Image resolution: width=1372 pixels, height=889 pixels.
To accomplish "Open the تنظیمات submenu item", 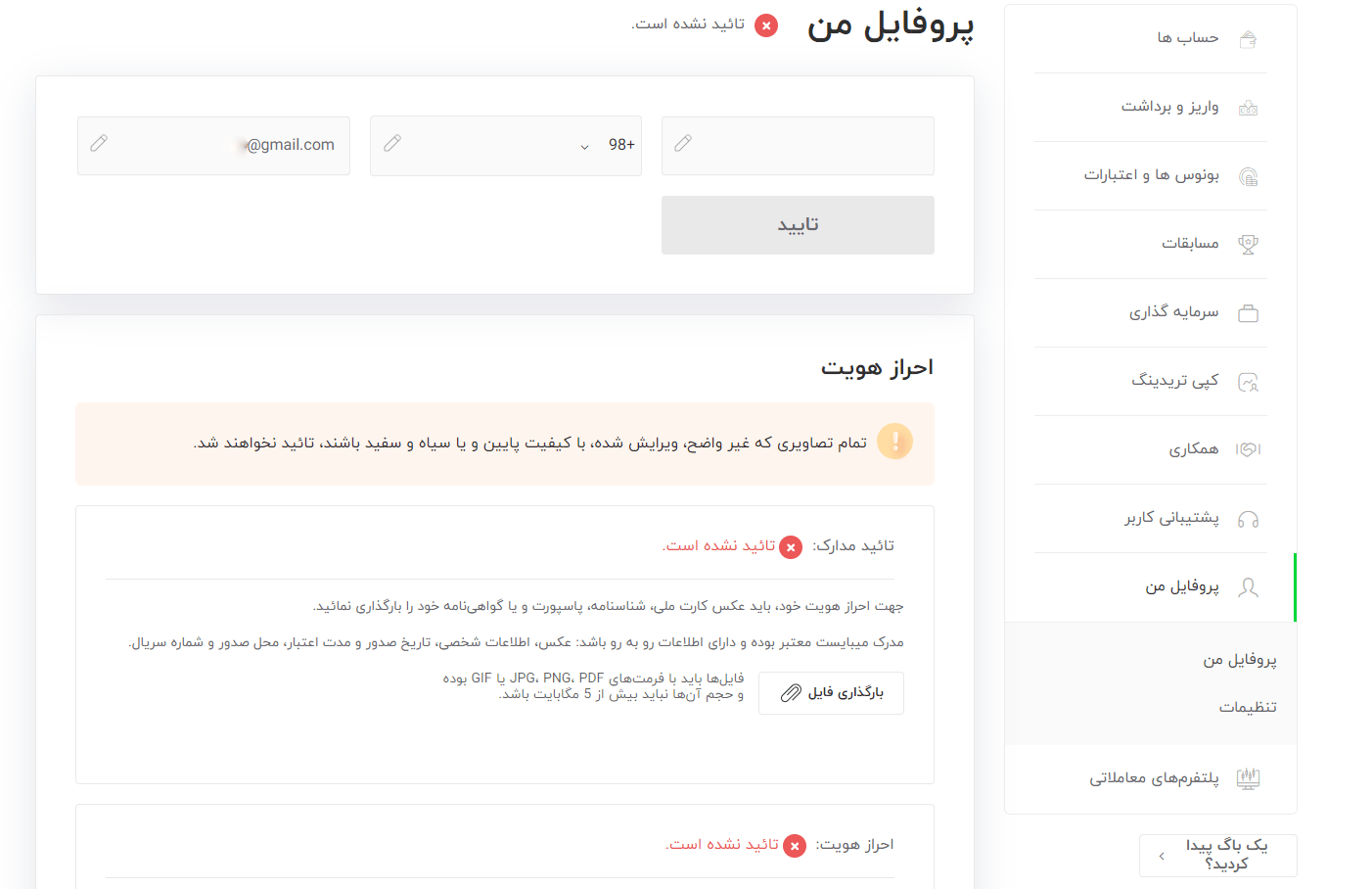I will 1247,707.
